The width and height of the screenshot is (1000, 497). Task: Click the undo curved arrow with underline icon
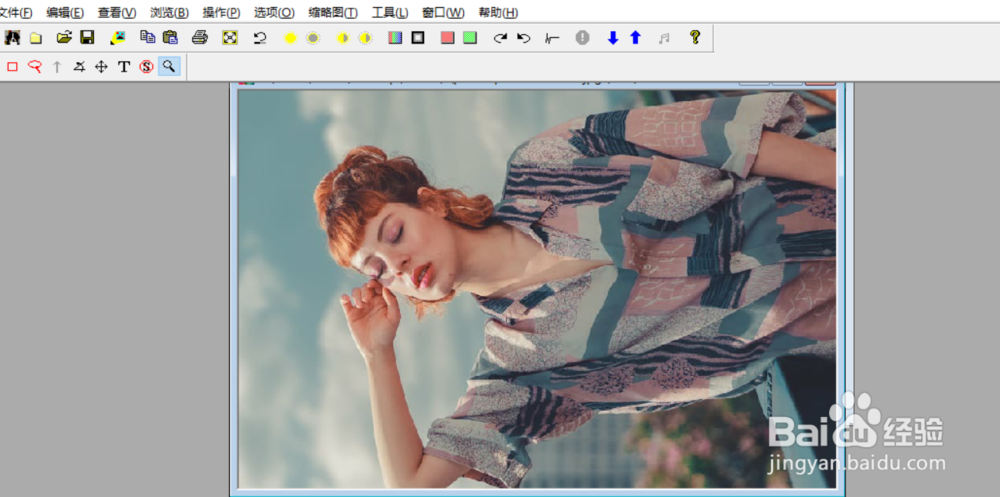pos(260,38)
